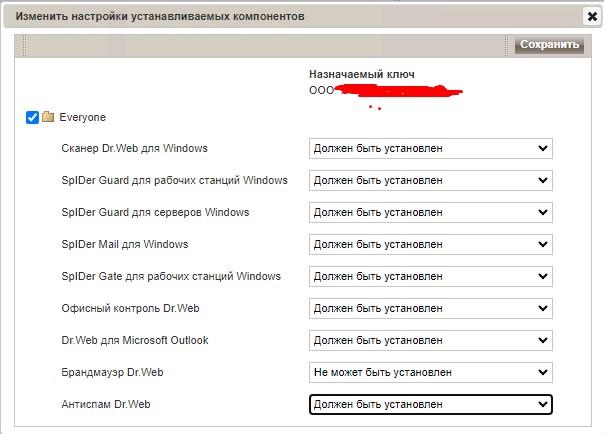The height and width of the screenshot is (434, 604).
Task: Click the Назначаемый ключ column header
Action: tap(362, 75)
